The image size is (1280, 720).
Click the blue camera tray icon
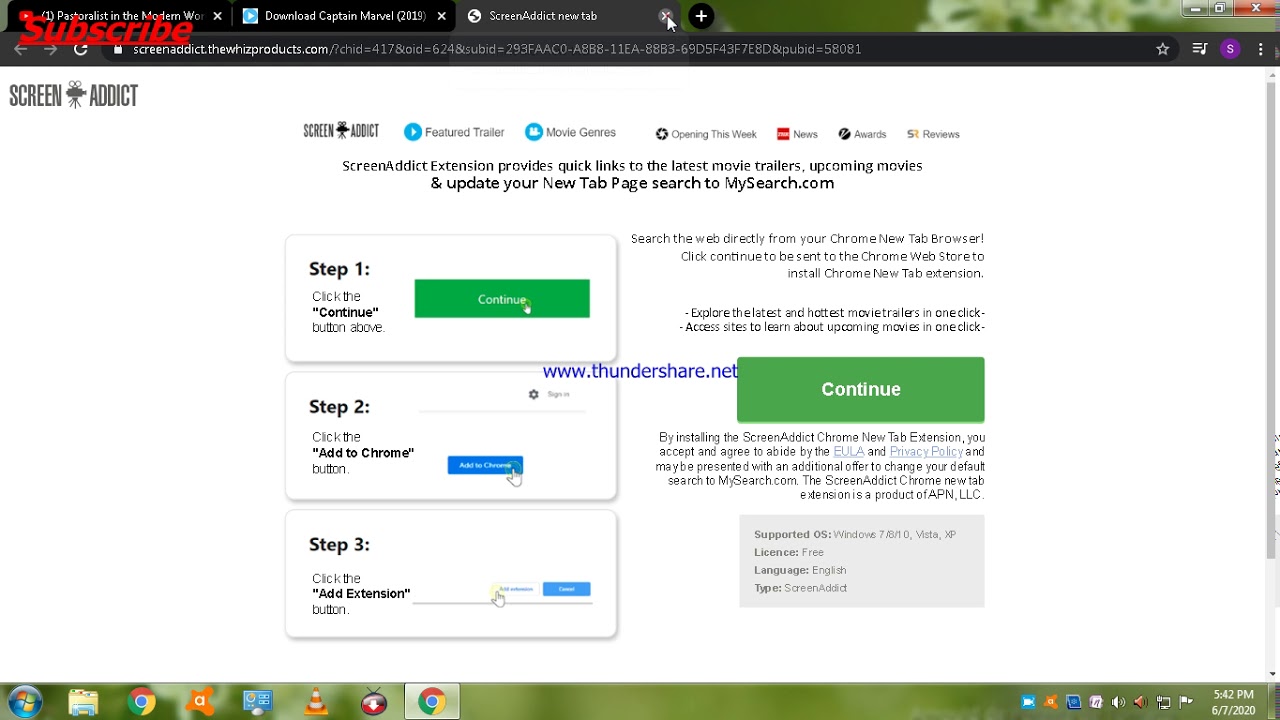click(1027, 702)
